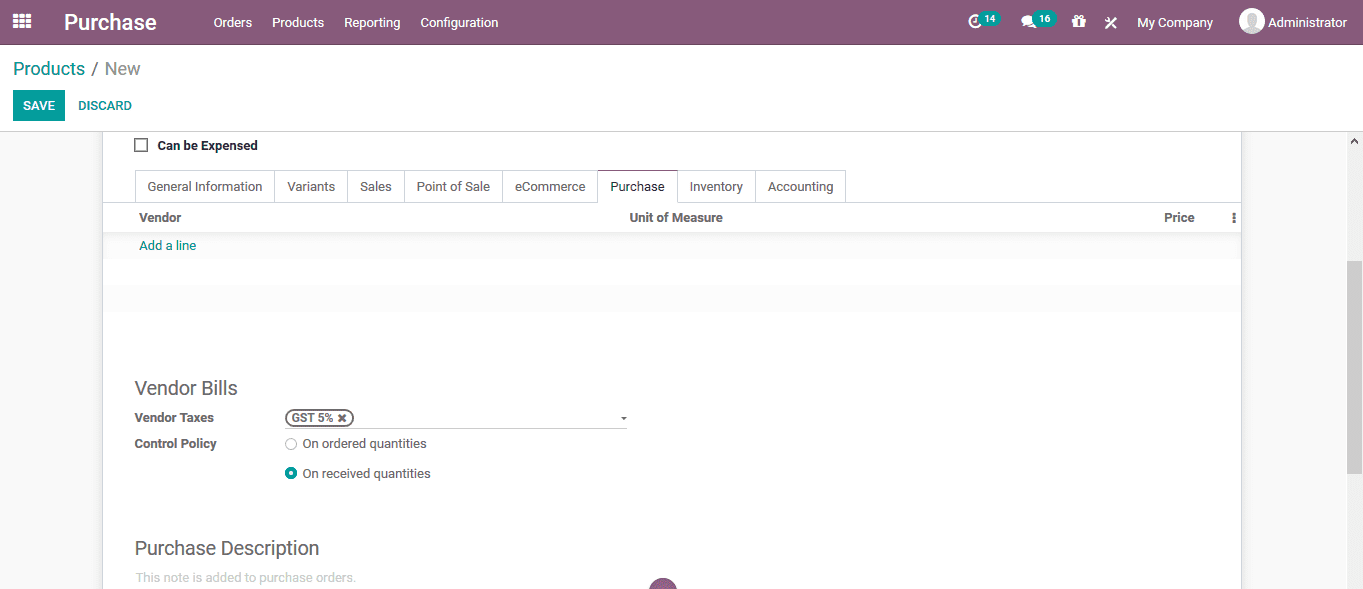The width and height of the screenshot is (1363, 589).
Task: Open the developer tools wrench icon
Action: click(x=1110, y=22)
